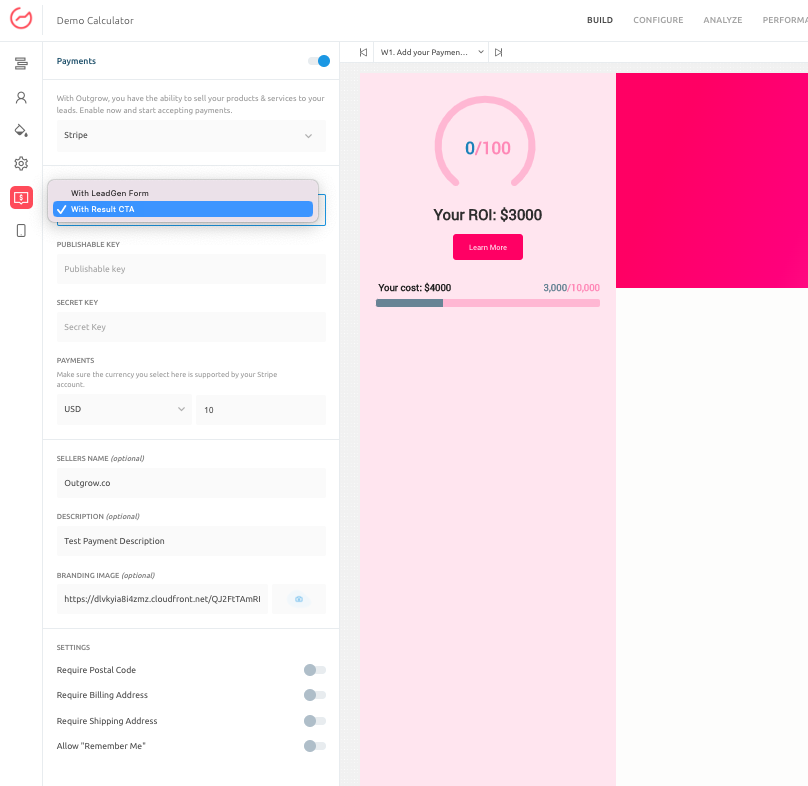Go to last page arrow icon
Screen dimensions: 808x786
(498, 52)
